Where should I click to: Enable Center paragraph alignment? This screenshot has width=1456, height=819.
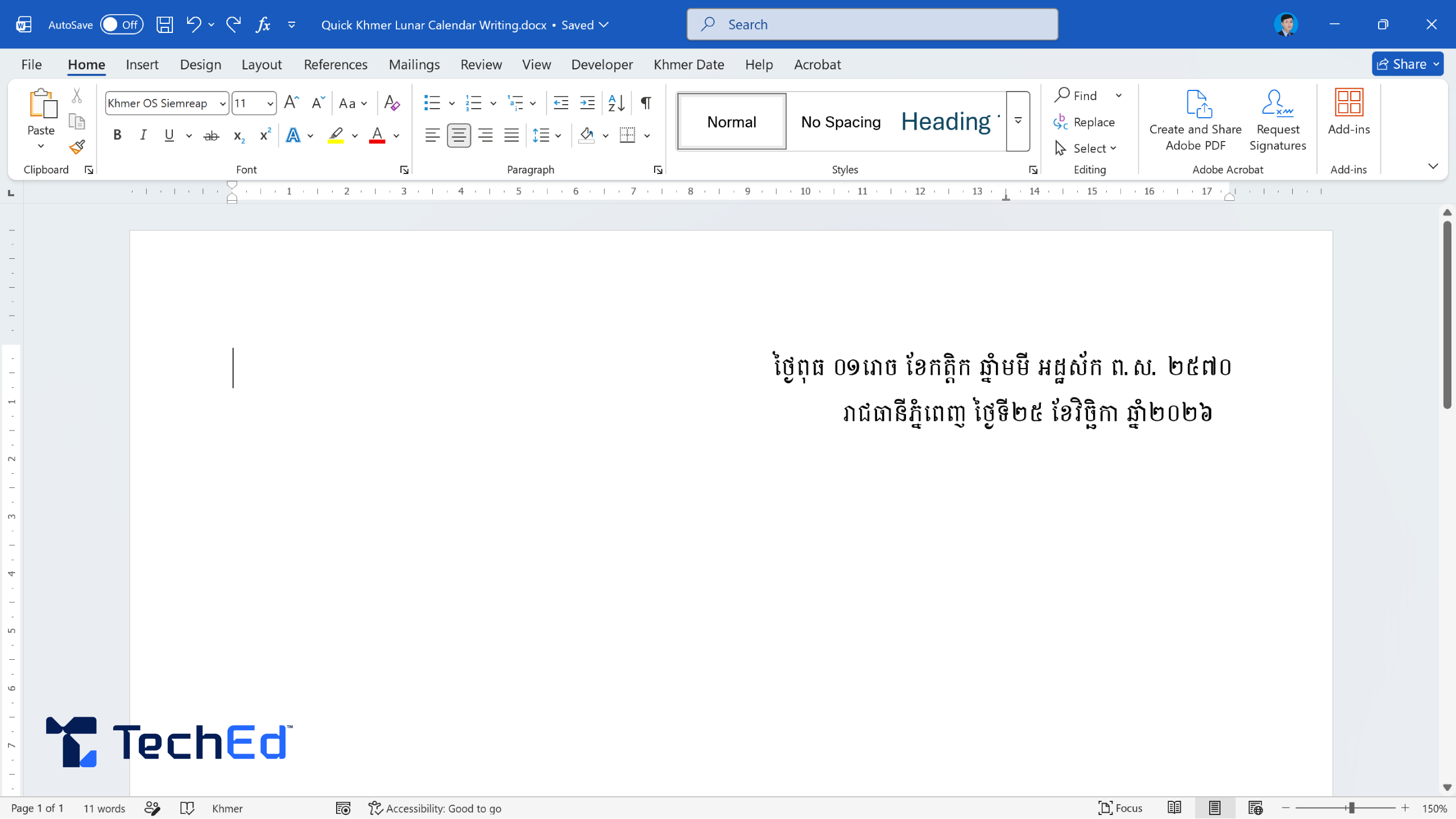coord(458,135)
